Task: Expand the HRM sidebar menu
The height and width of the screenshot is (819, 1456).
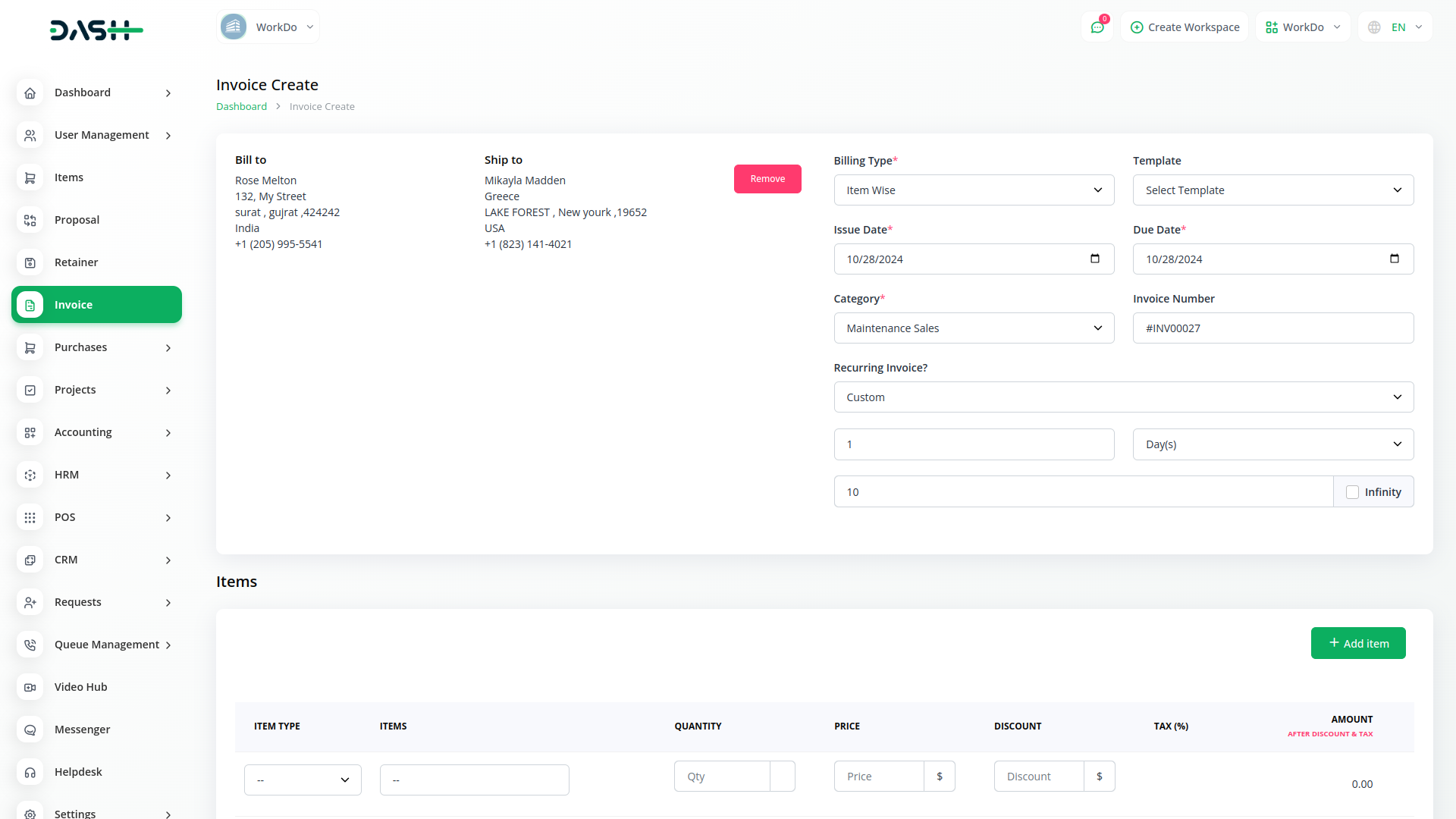Action: point(96,475)
